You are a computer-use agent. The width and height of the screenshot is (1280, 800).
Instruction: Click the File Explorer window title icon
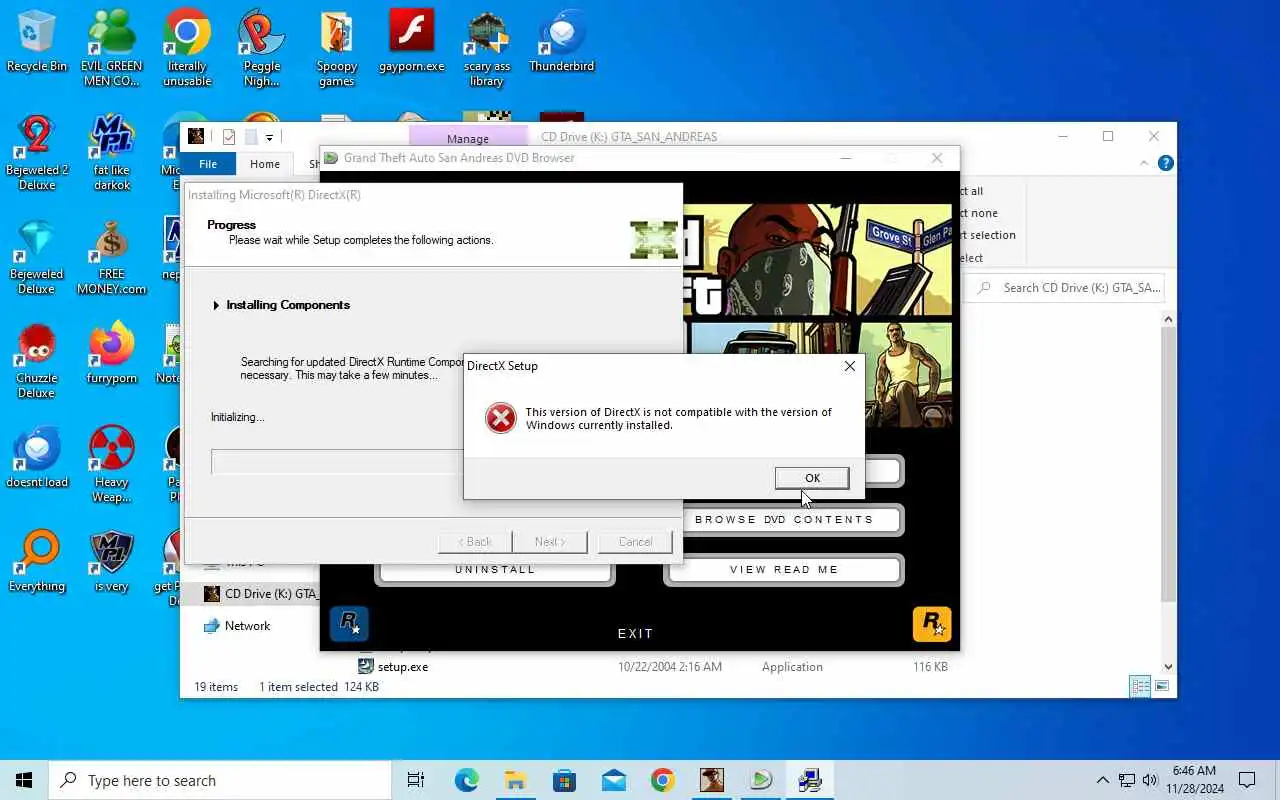click(x=197, y=136)
